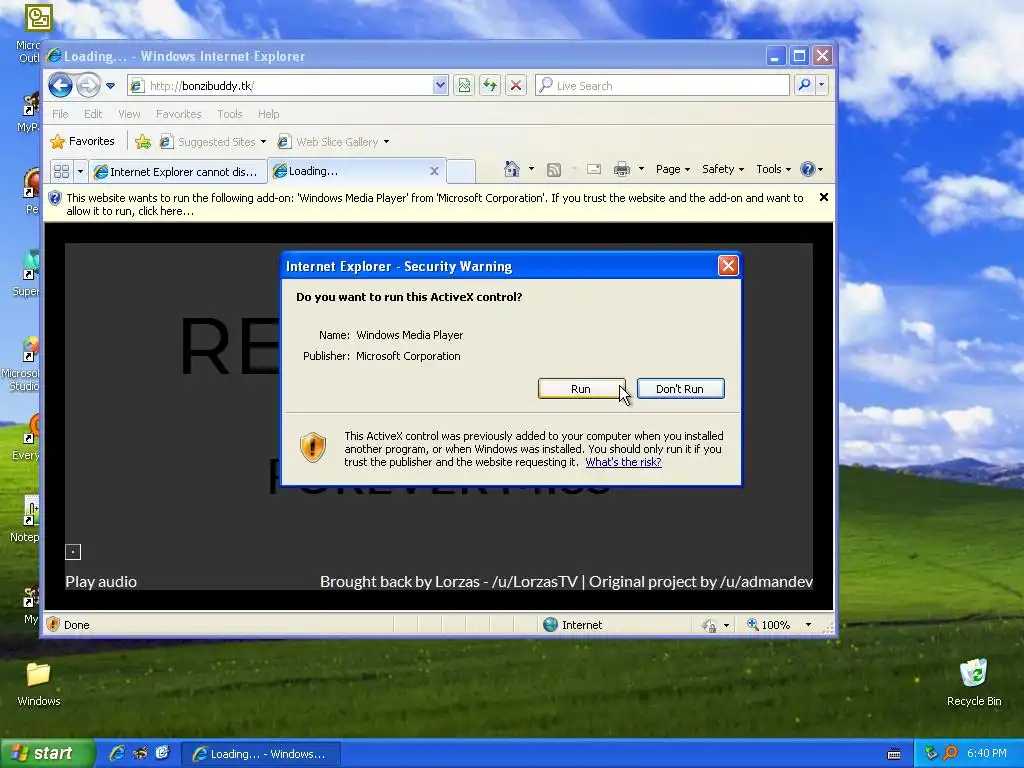Launch Internet Explorer from Quick Launch

[x=118, y=753]
